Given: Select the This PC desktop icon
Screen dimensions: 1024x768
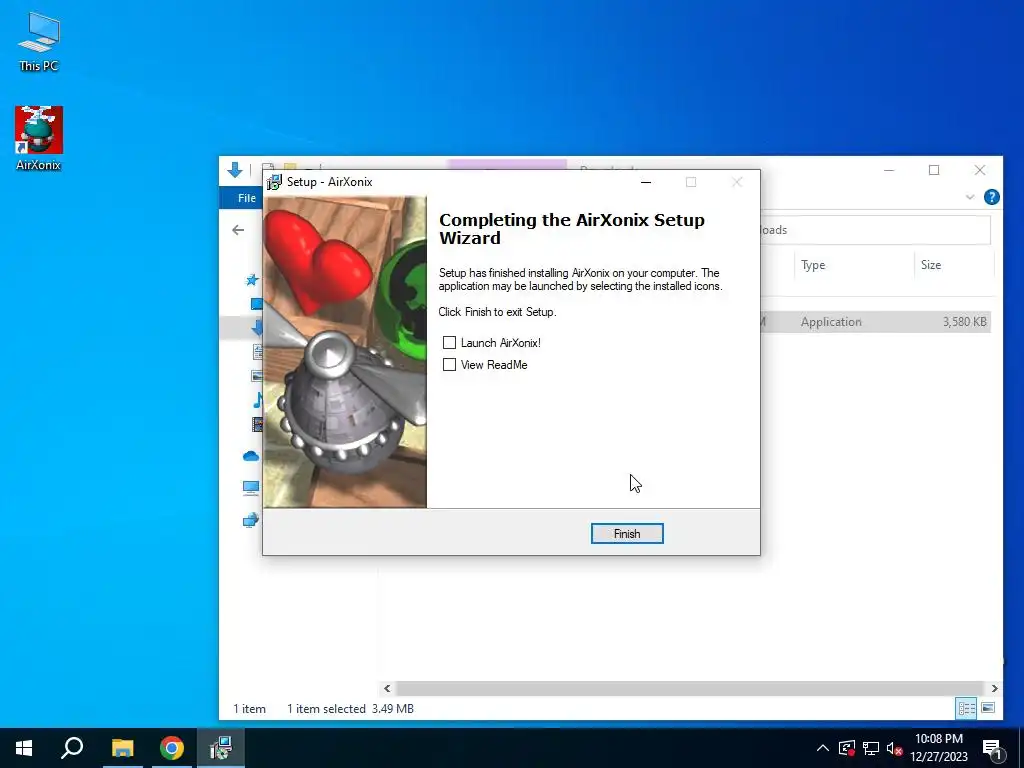Looking at the screenshot, I should 39,42.
